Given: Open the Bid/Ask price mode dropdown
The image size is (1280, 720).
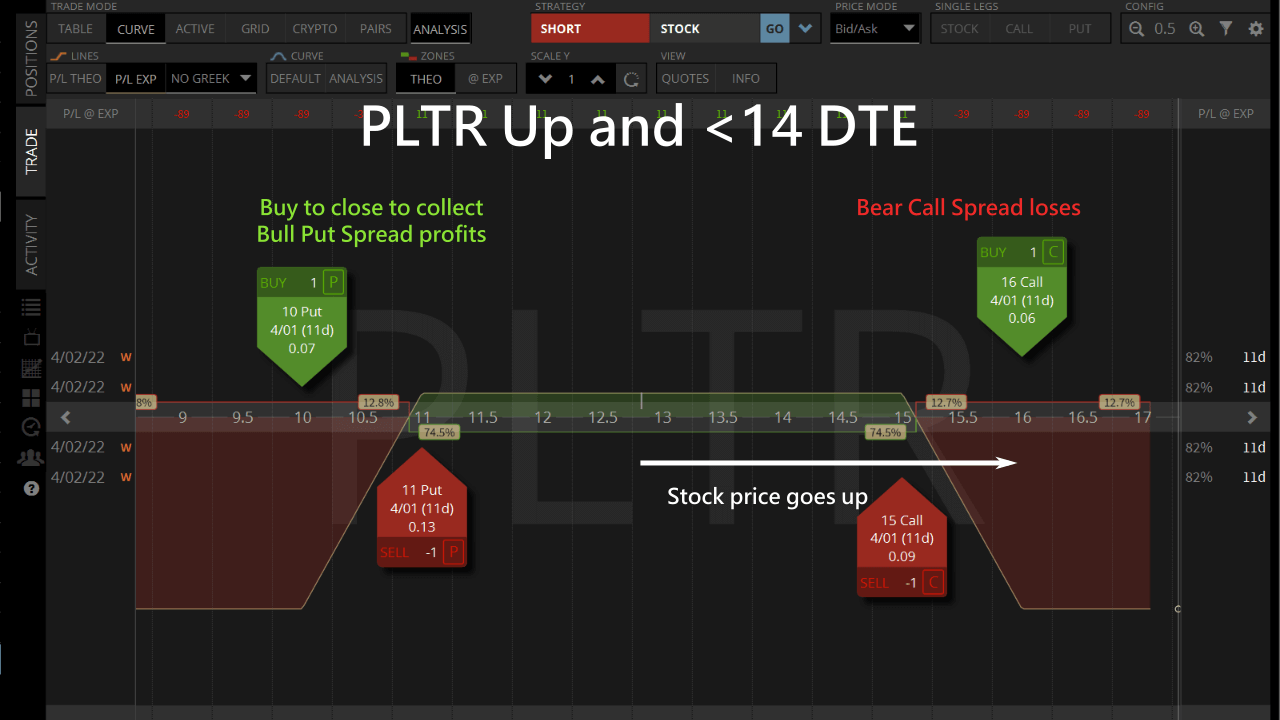Looking at the screenshot, I should coord(874,29).
